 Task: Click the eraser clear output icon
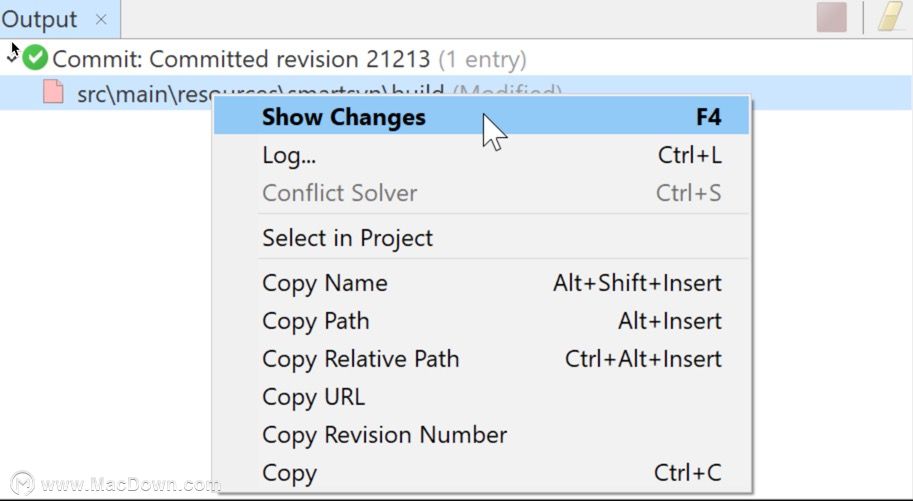890,18
